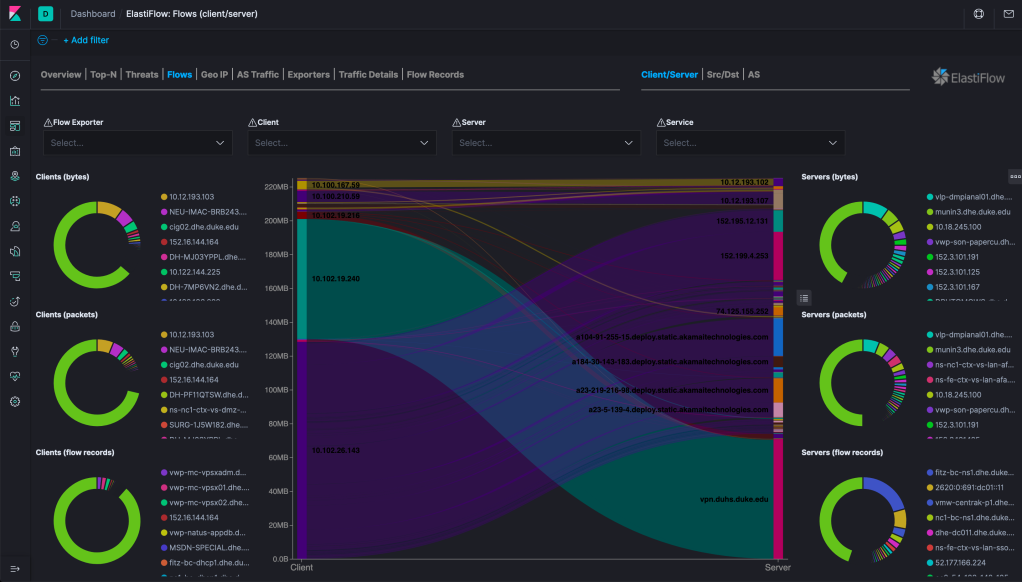Open the Flow Exporter select dropdown

(x=138, y=143)
